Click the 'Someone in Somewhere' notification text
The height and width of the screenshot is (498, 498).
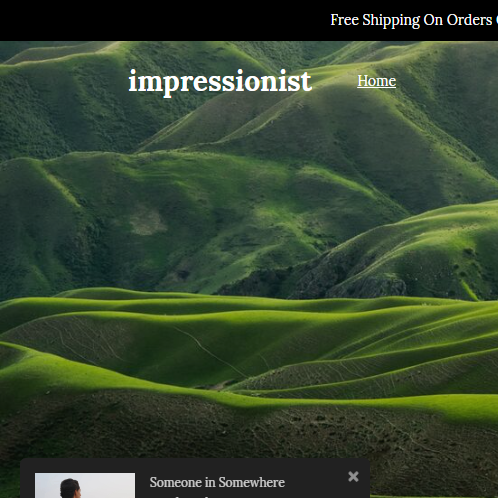point(217,482)
